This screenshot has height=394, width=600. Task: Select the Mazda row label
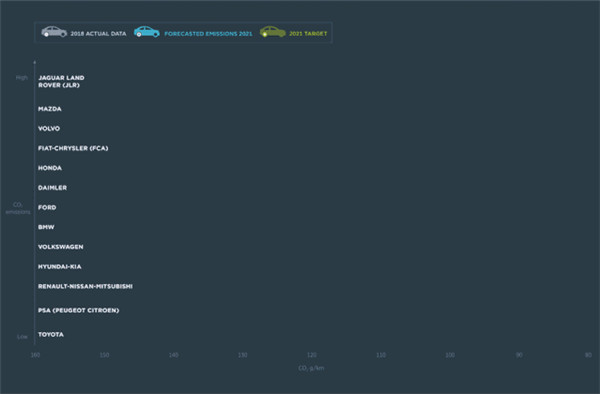click(50, 109)
